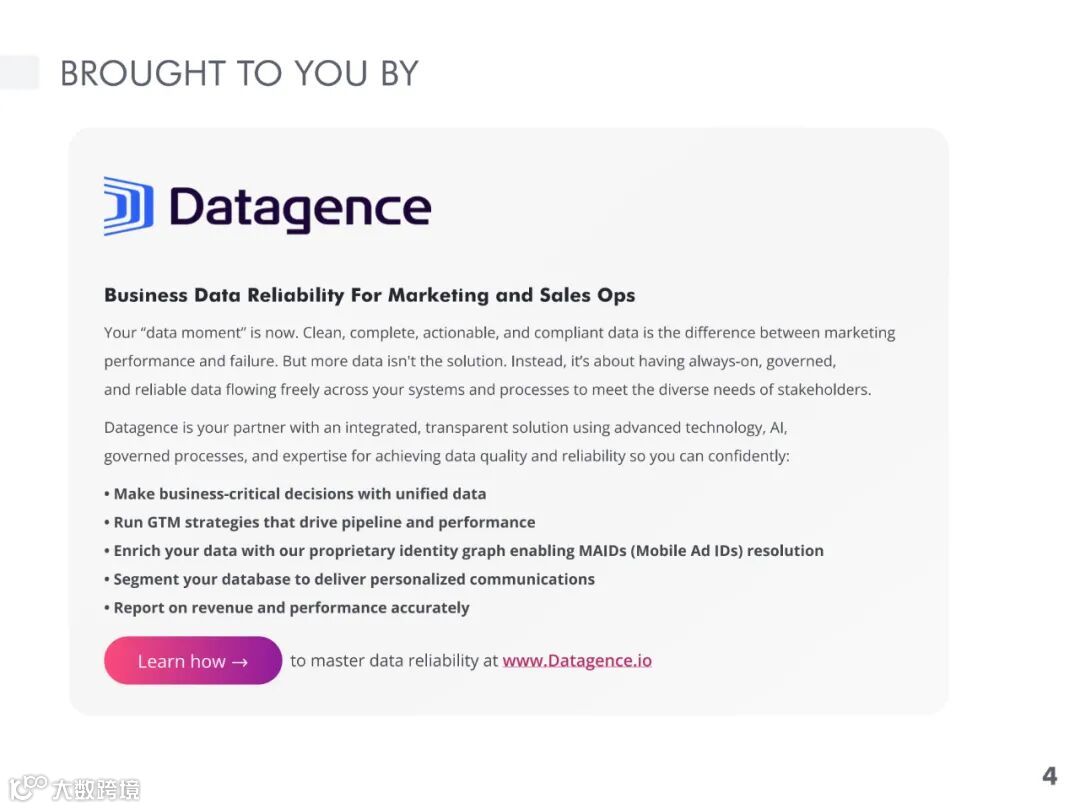The width and height of the screenshot is (1080, 809).
Task: Open the www.Datagence.io link
Action: click(x=577, y=661)
